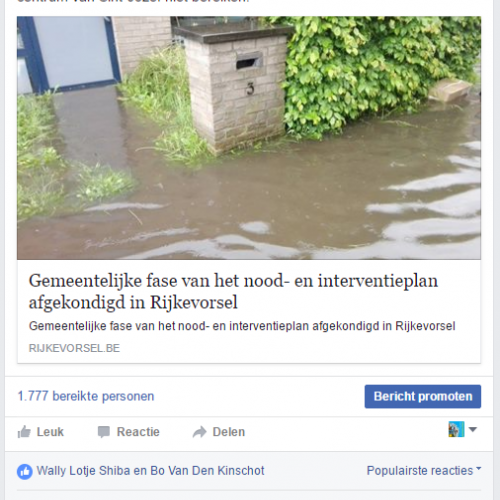Image resolution: width=500 pixels, height=500 pixels.
Task: Click the small profile avatar picture
Action: [x=456, y=429]
